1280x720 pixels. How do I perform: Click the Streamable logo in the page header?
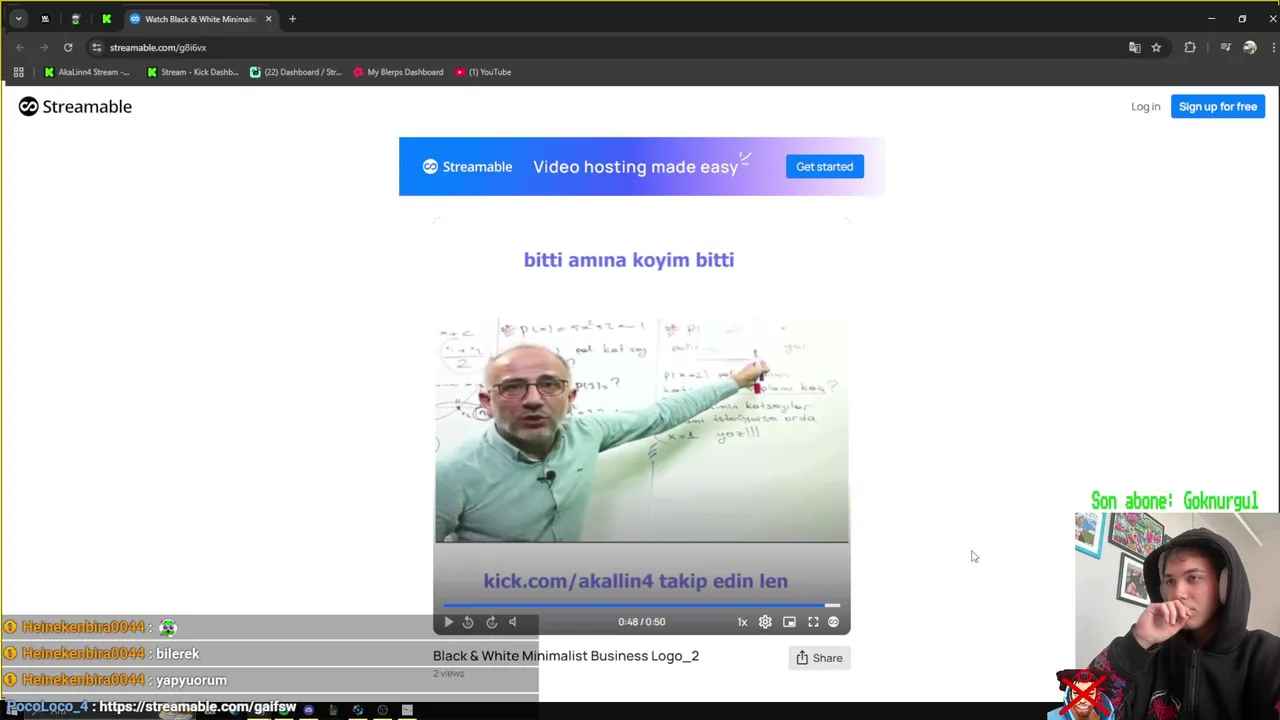[75, 106]
